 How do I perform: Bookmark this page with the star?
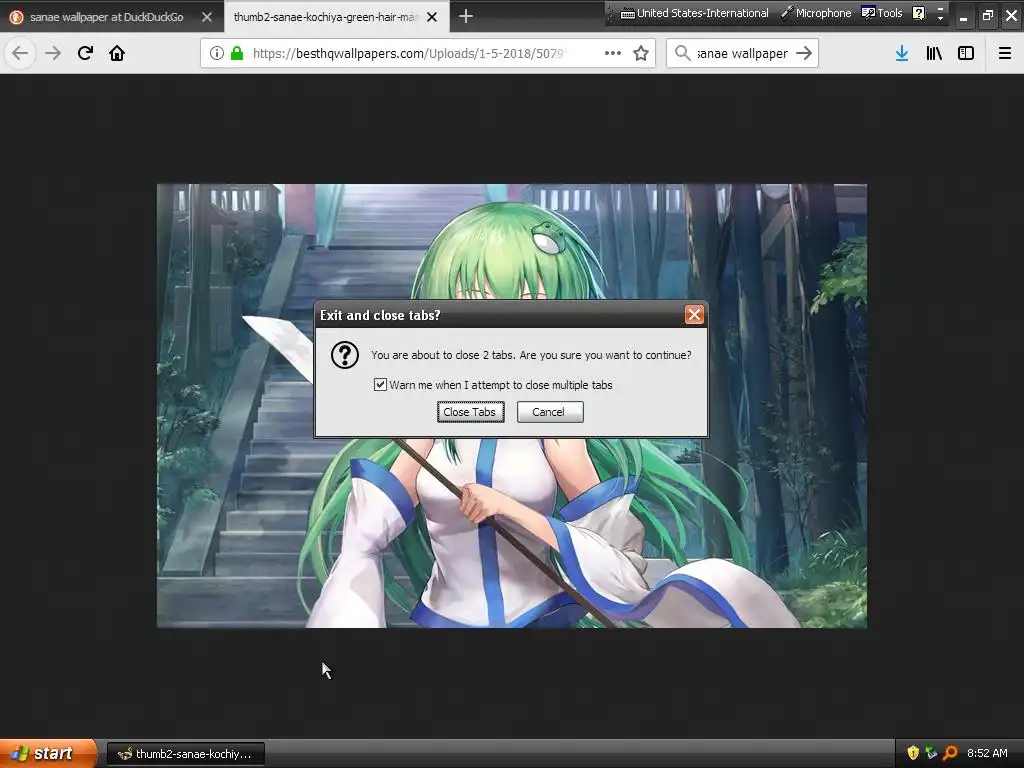641,53
